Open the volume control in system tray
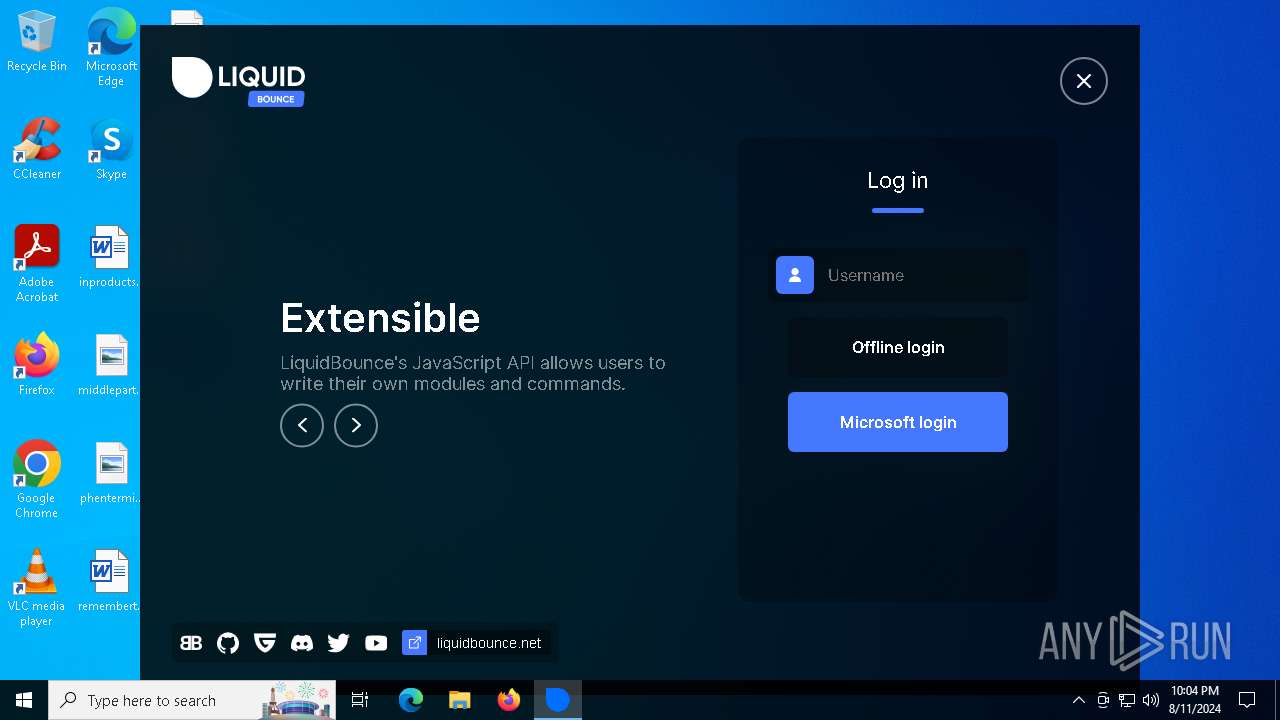Image resolution: width=1280 pixels, height=720 pixels. (x=1151, y=700)
